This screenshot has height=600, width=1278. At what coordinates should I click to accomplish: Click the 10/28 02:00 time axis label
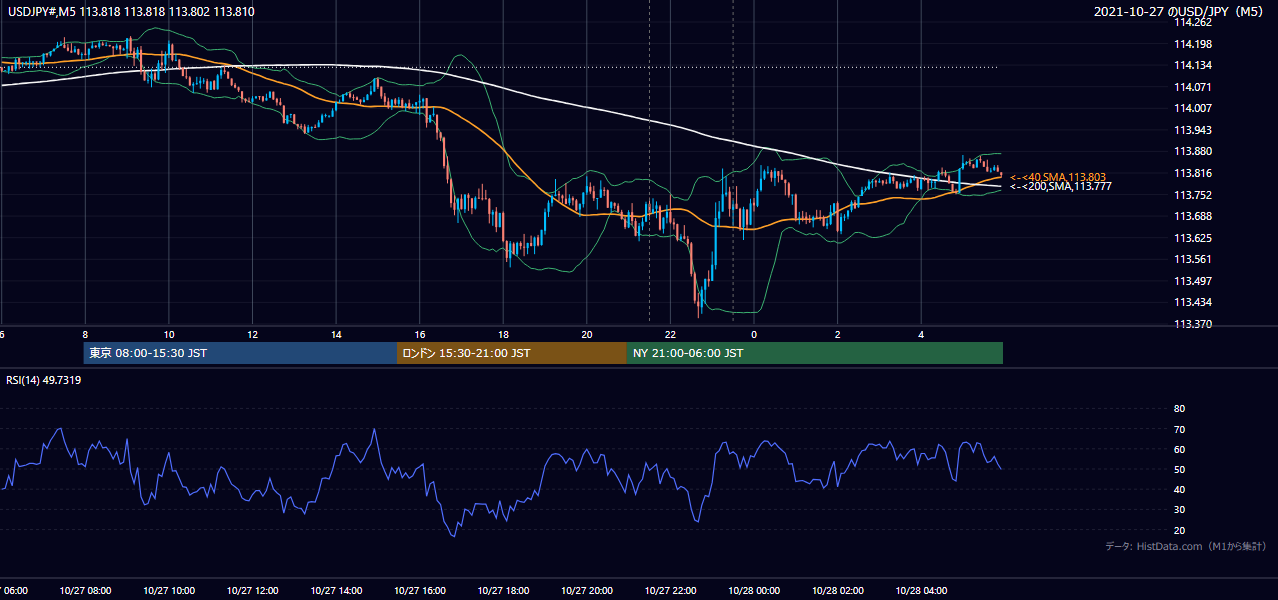(x=838, y=591)
